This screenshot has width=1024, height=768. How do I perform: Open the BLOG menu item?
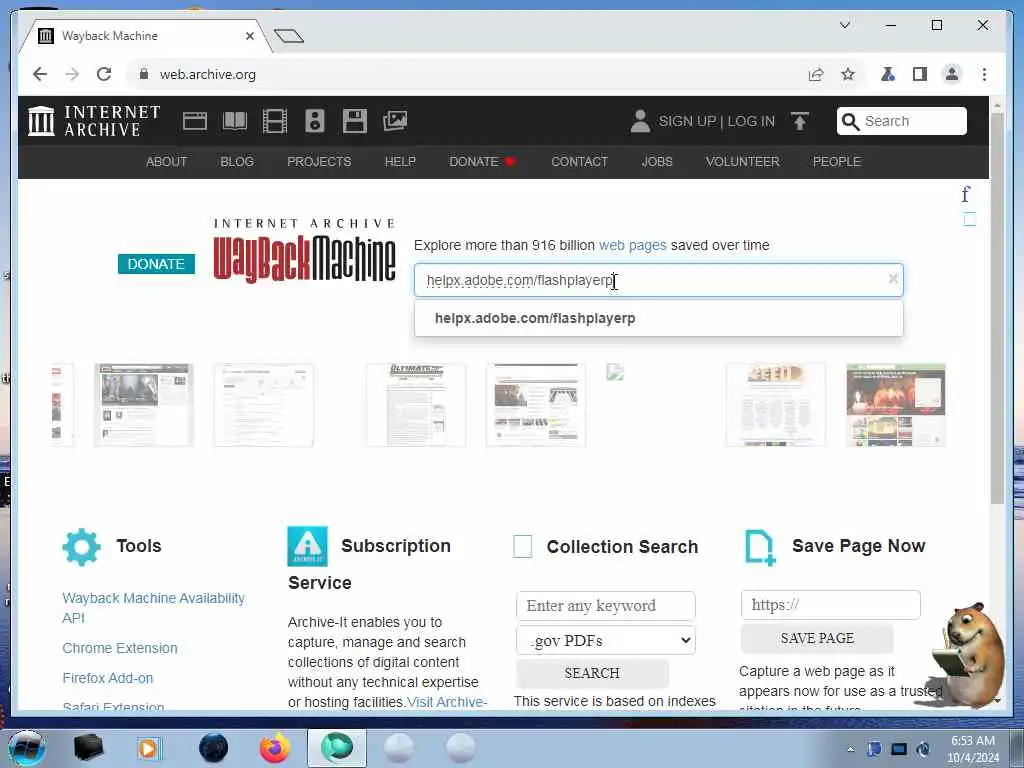tap(237, 161)
